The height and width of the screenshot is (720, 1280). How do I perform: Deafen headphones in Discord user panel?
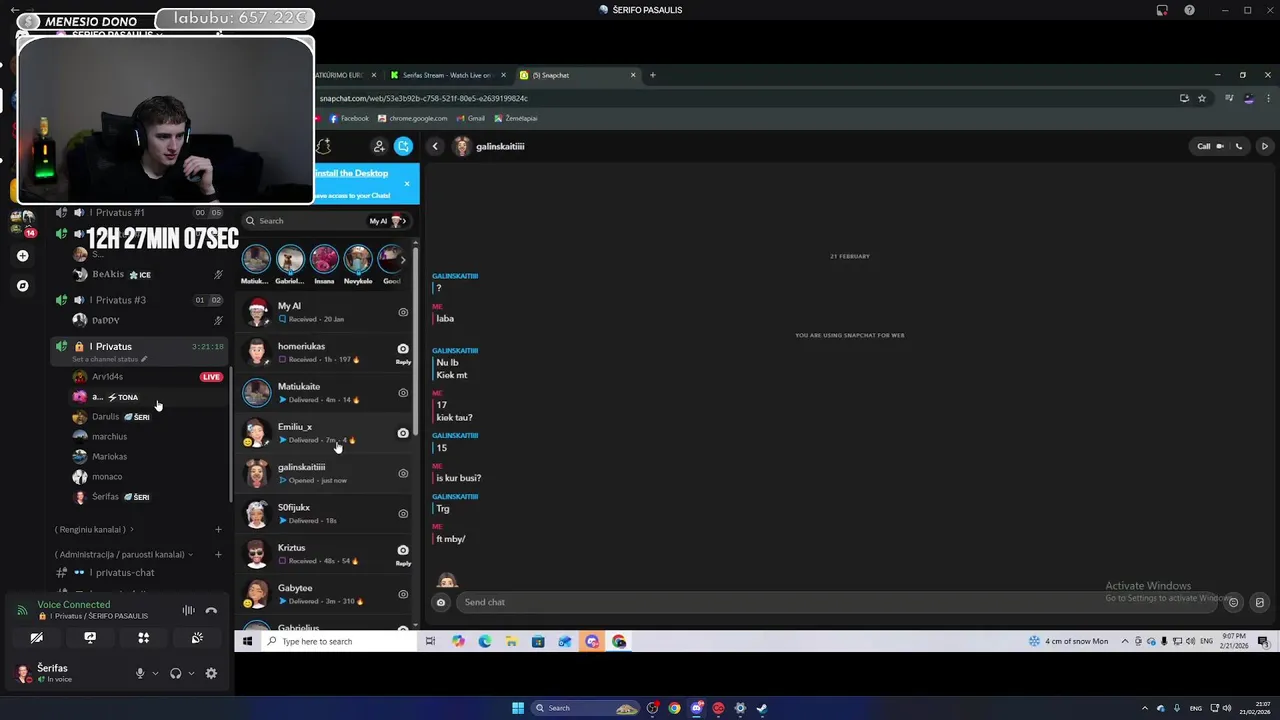click(176, 673)
